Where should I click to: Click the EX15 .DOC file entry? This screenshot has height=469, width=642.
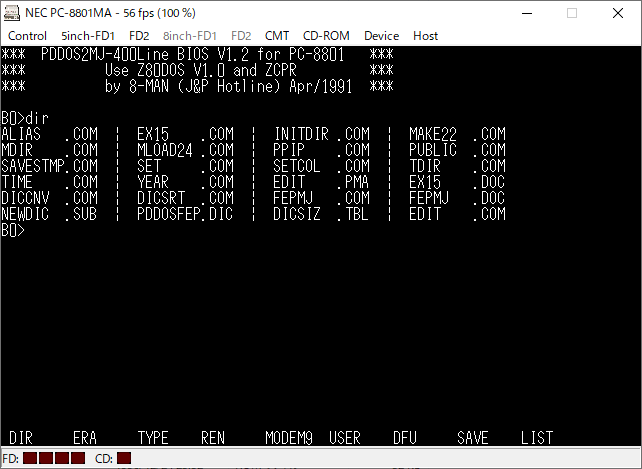457,182
